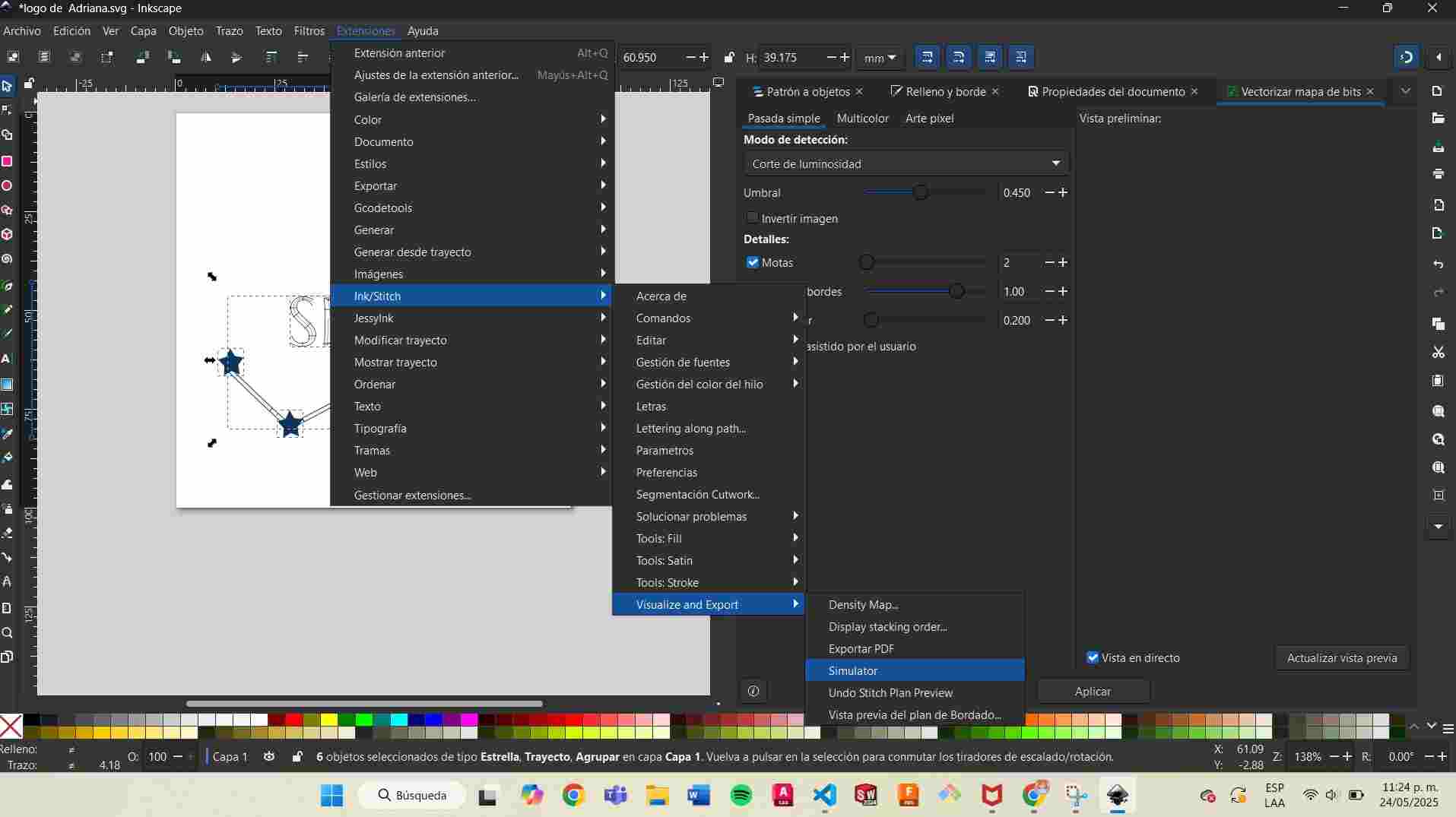Click the Print document icon
Screen dimensions: 1456x817
click(x=1438, y=174)
